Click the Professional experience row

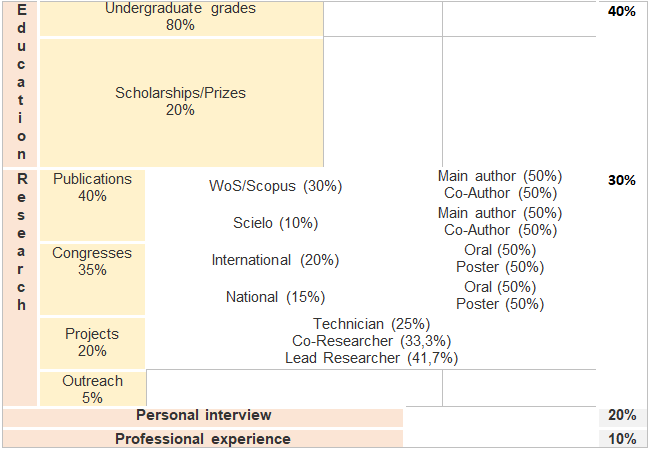[203, 439]
